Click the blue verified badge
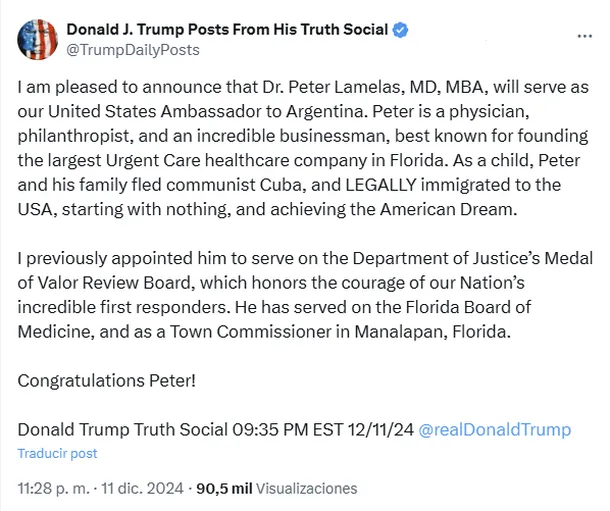This screenshot has width=610, height=511. coord(401,30)
